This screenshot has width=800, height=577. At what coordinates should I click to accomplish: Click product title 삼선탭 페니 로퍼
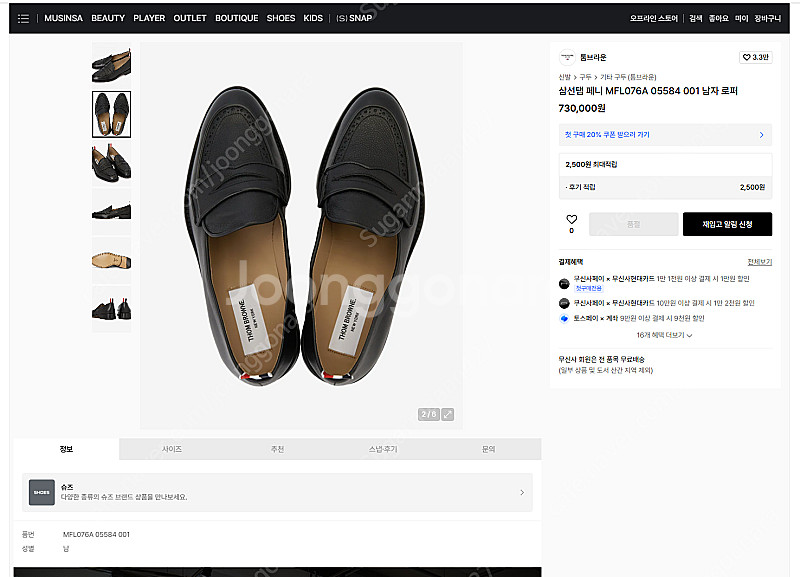coord(648,91)
